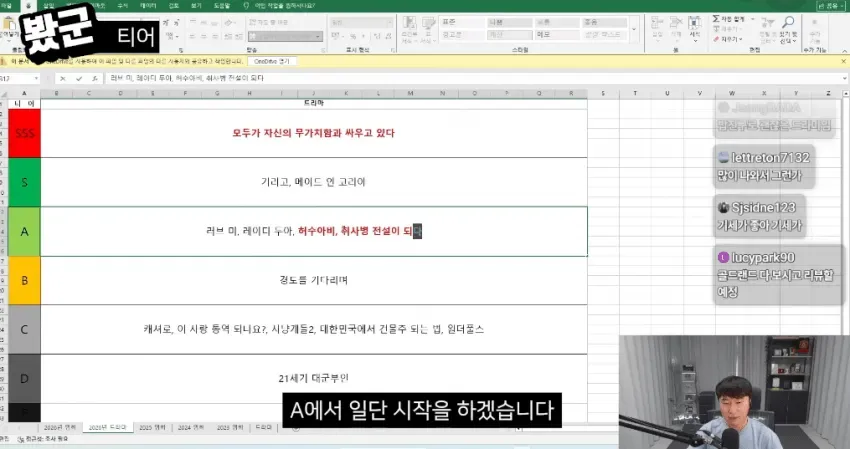Click the decrease indent icon
Image resolution: width=850 pixels, height=449 pixels.
click(x=228, y=36)
